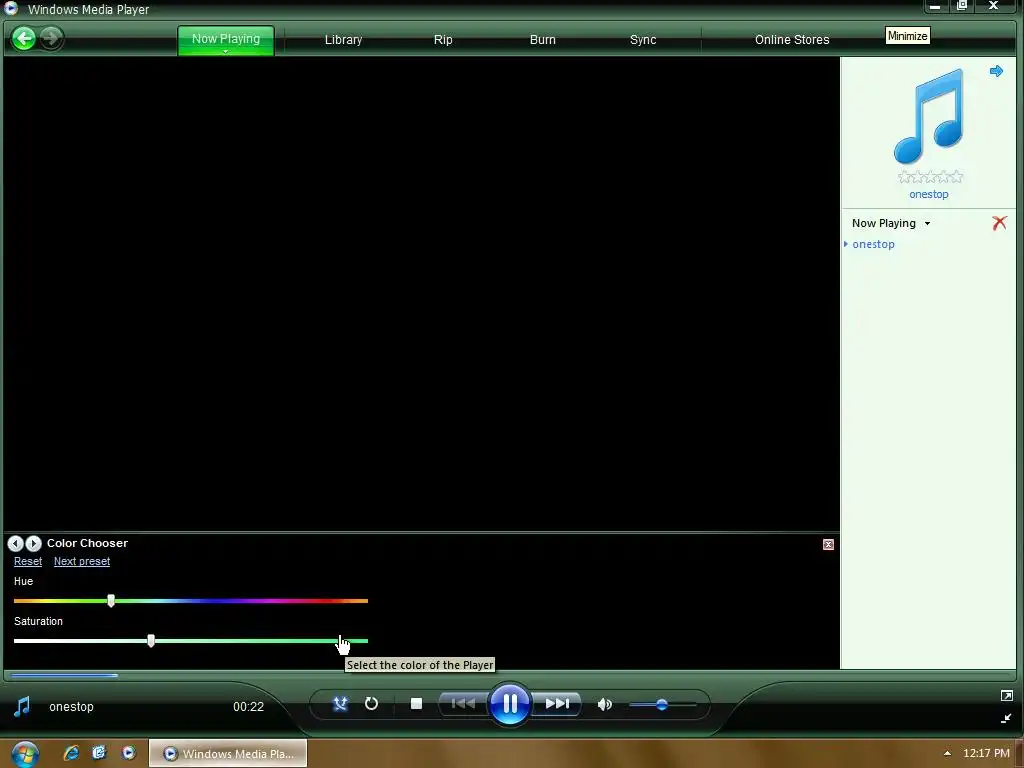Screen dimensions: 1024x768
Task: Switch to full screen view
Action: pyautogui.click(x=1006, y=696)
